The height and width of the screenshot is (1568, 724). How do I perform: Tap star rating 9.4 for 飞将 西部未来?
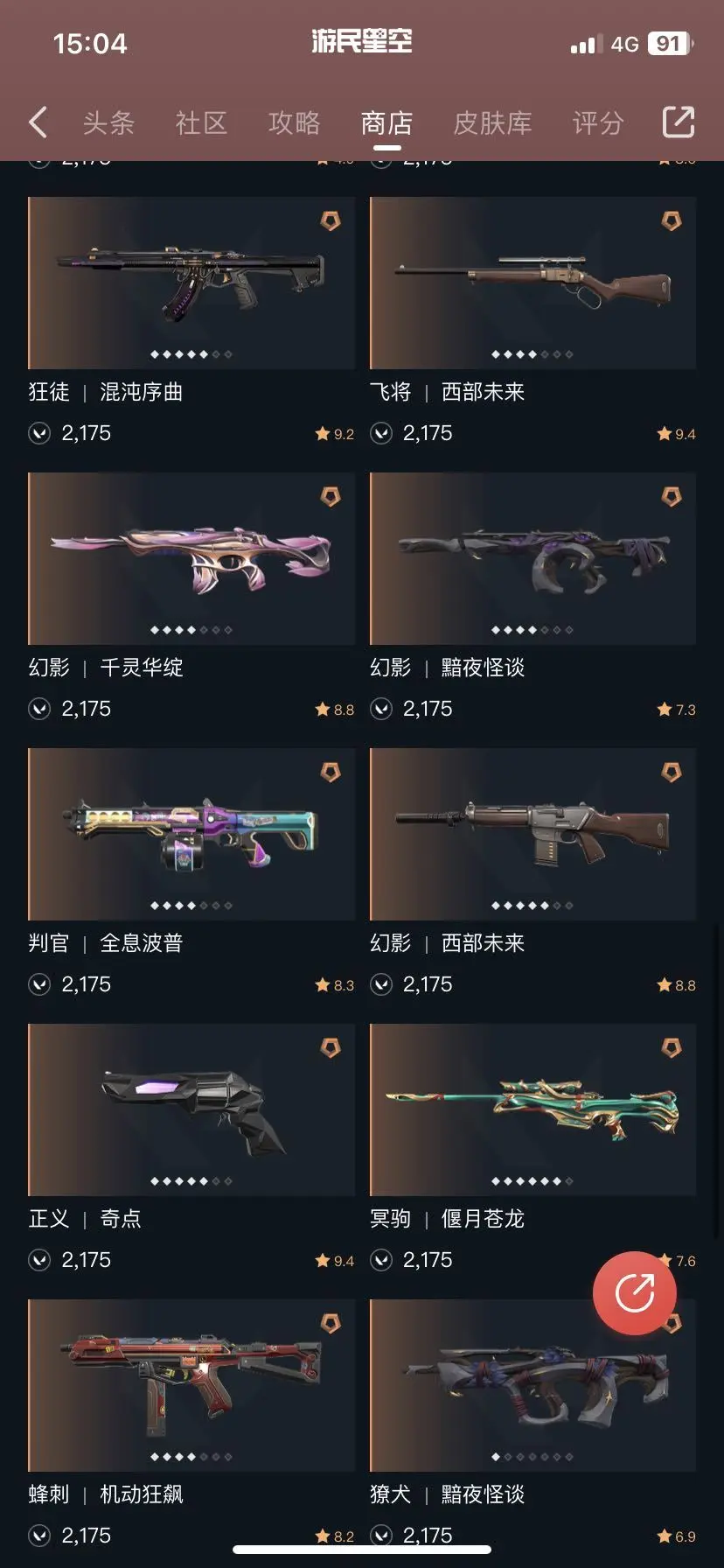(676, 434)
